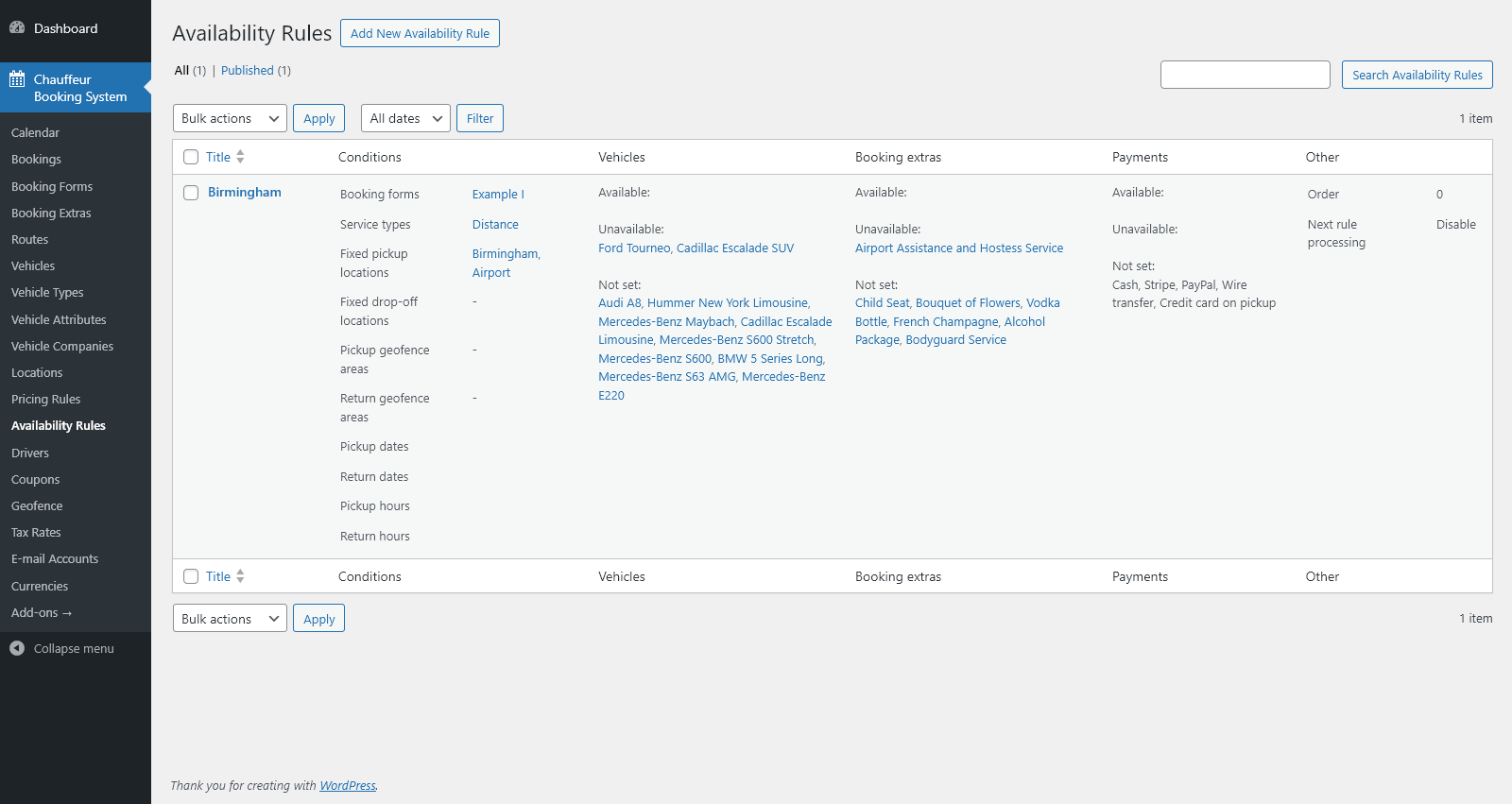Tick the Birmingham rule checkbox
This screenshot has width=1512, height=804.
click(x=191, y=193)
